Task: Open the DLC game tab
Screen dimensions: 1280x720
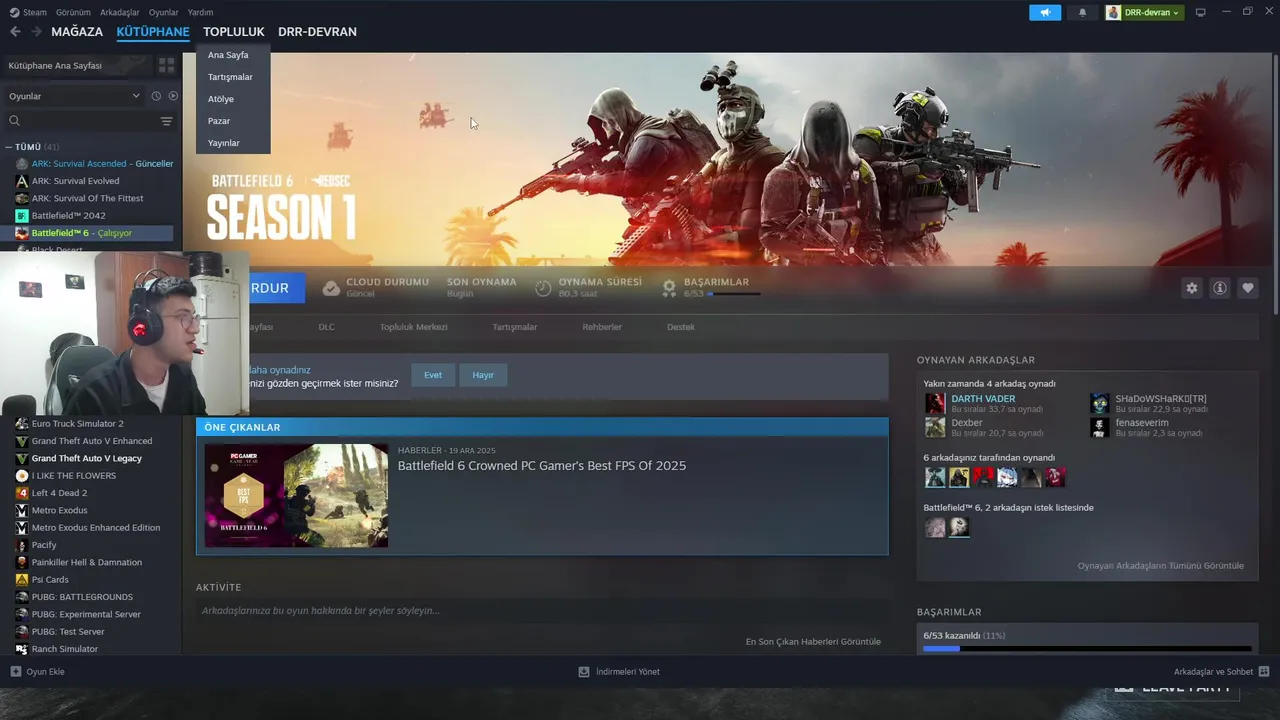Action: pyautogui.click(x=326, y=327)
